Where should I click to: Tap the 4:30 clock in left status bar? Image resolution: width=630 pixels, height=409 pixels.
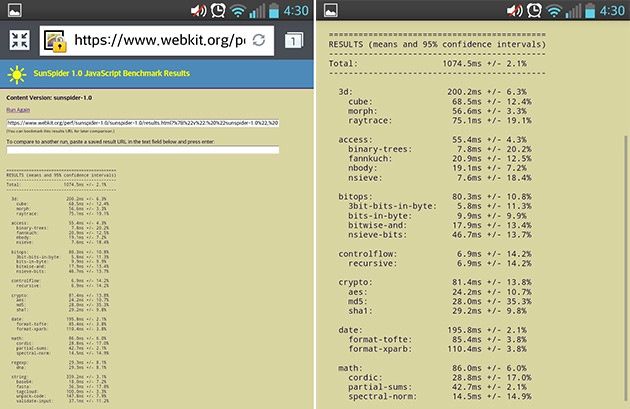pos(296,10)
